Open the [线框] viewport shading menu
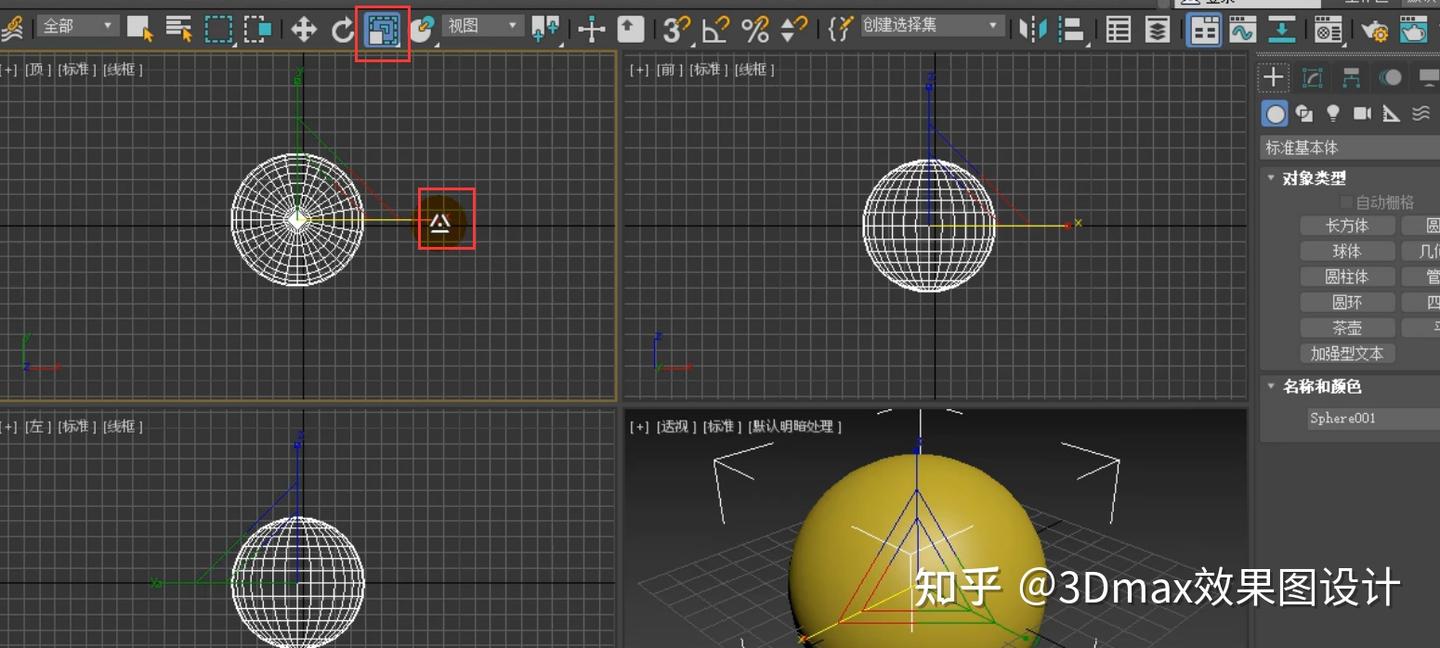The height and width of the screenshot is (648, 1440). click(122, 69)
